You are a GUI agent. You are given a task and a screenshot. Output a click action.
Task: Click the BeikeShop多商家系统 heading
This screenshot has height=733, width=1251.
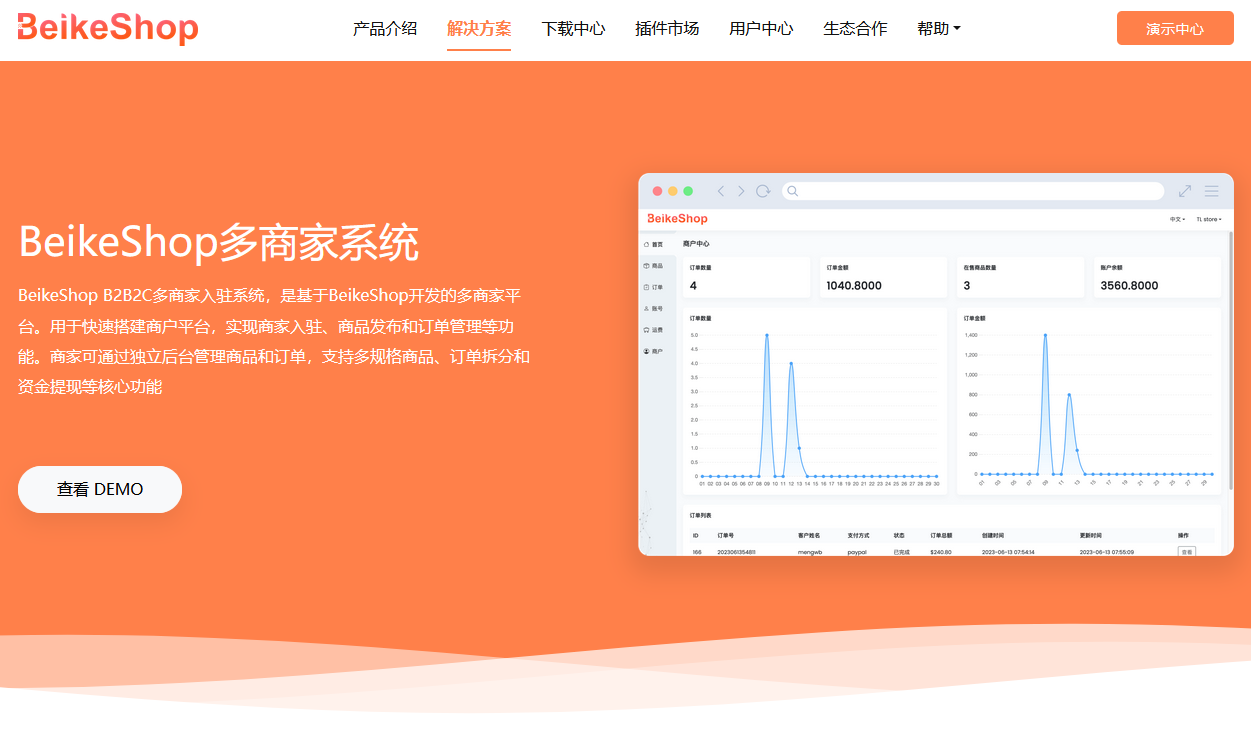pyautogui.click(x=218, y=242)
